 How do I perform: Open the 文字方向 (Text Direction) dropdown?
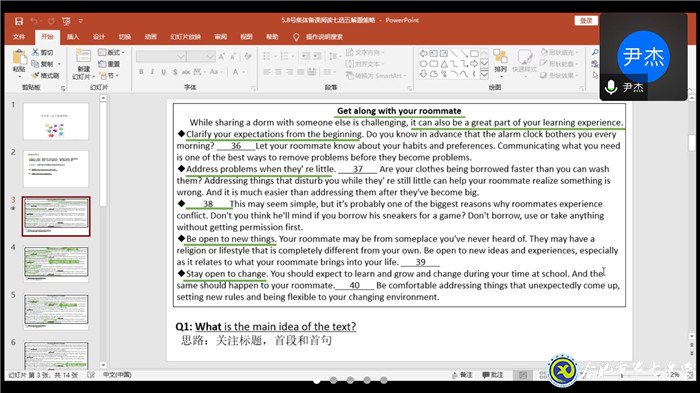tap(365, 52)
